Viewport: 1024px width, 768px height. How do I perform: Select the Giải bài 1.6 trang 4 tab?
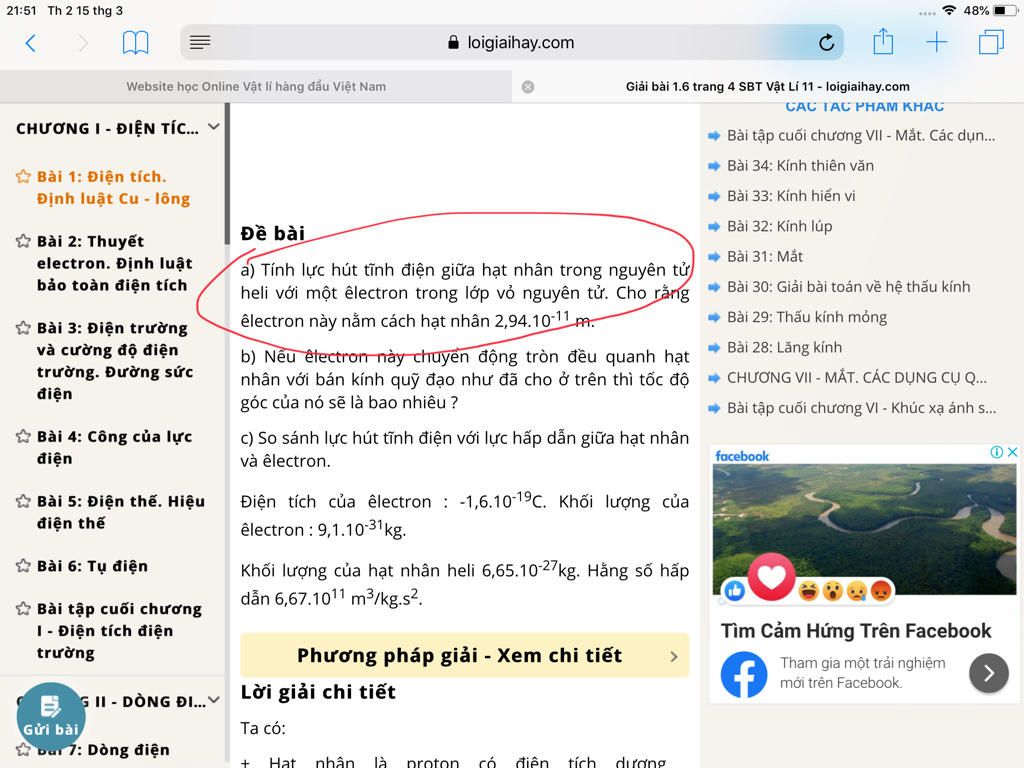pos(767,86)
